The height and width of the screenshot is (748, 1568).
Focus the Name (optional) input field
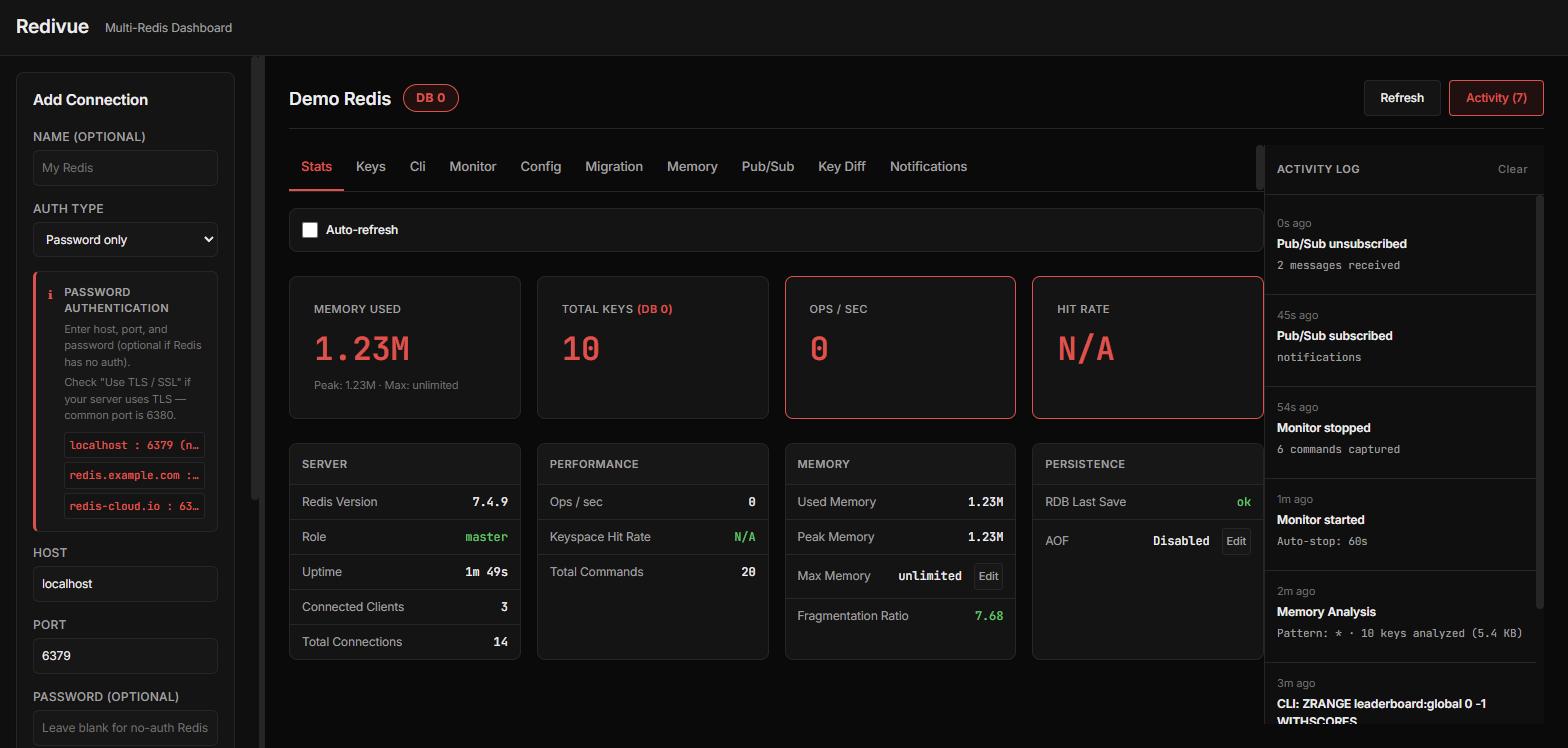click(125, 168)
